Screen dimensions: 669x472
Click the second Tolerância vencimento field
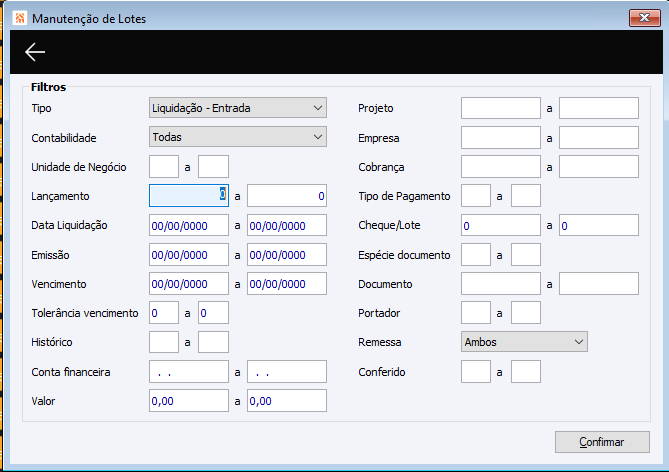point(213,312)
